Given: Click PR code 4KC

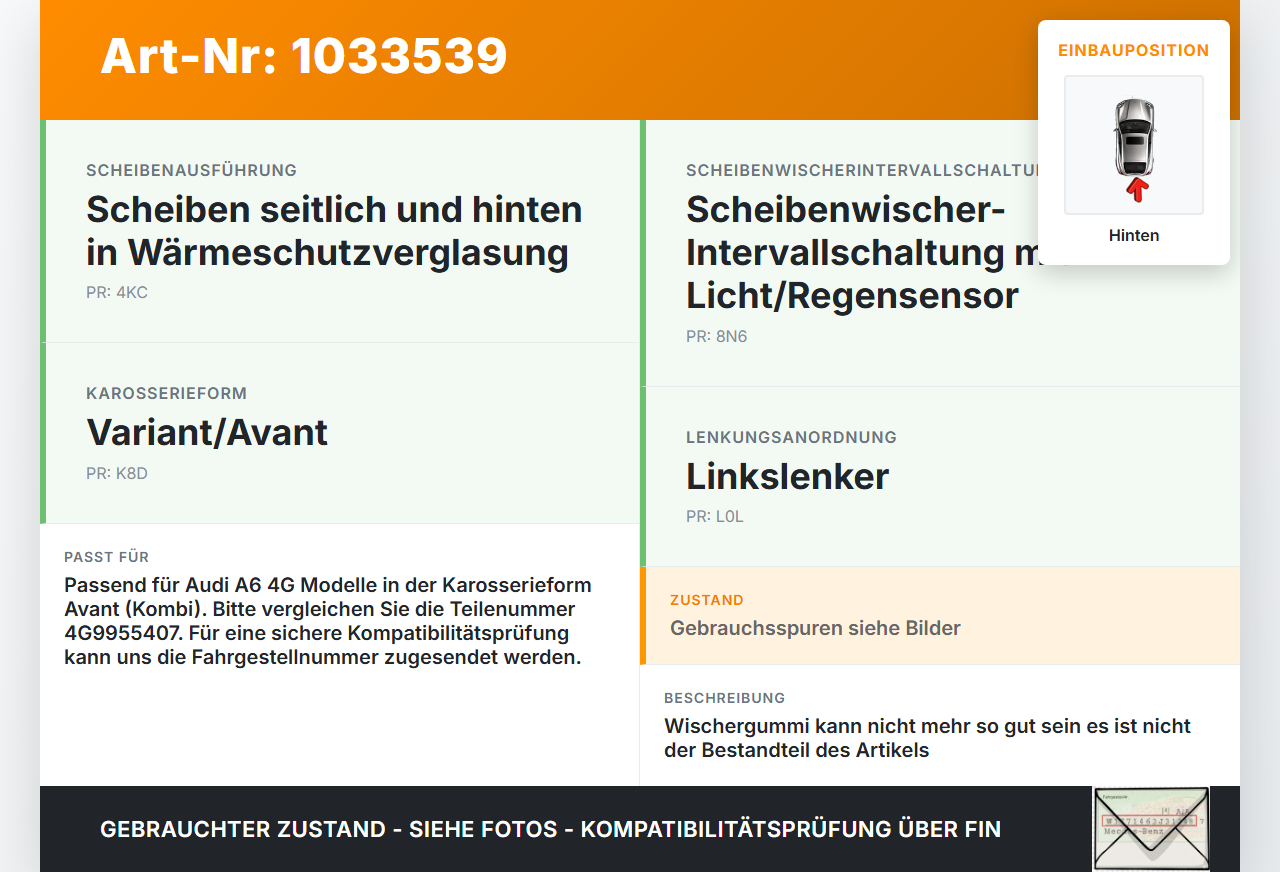Looking at the screenshot, I should pyautogui.click(x=117, y=293).
